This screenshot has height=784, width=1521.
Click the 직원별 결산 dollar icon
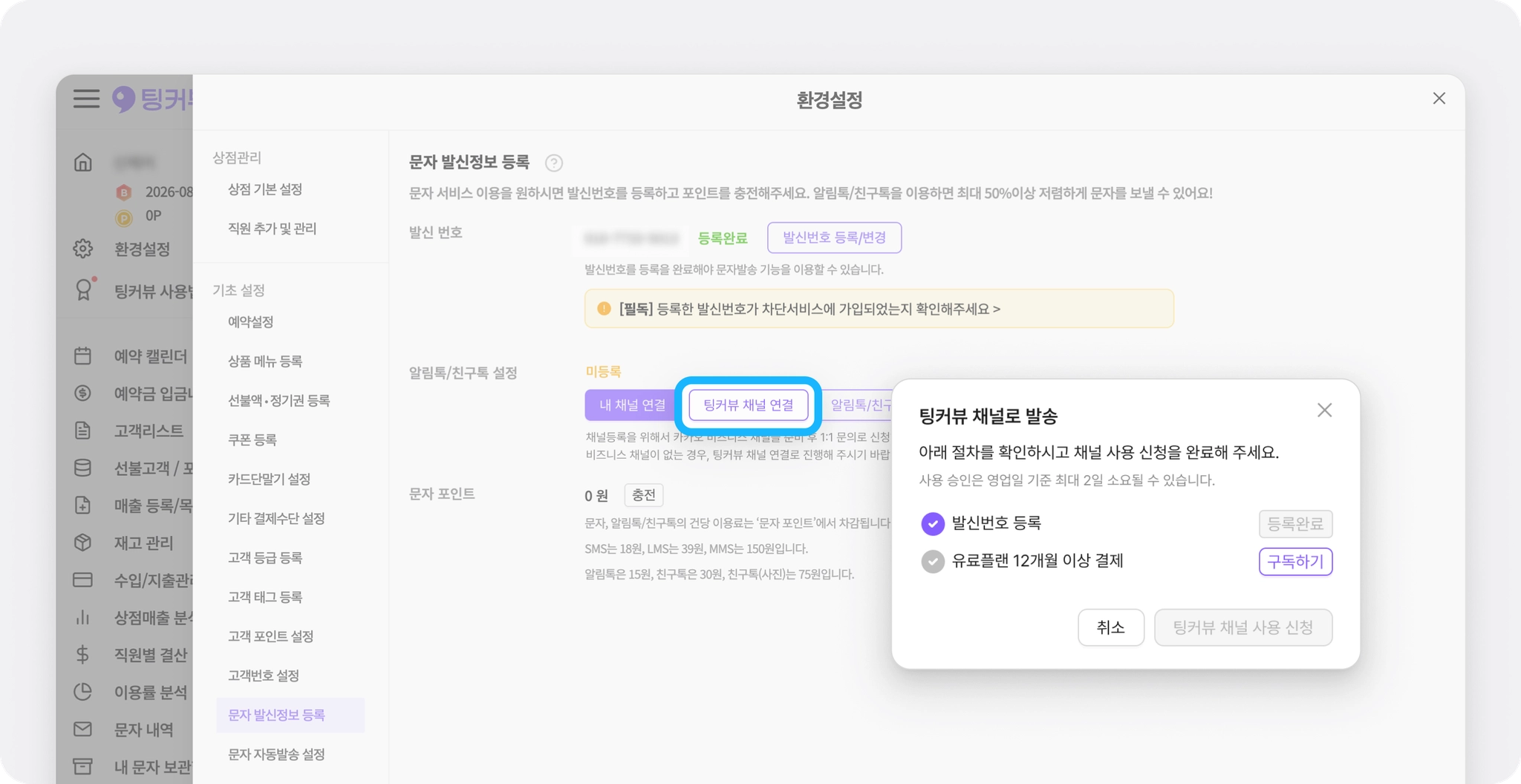point(83,654)
